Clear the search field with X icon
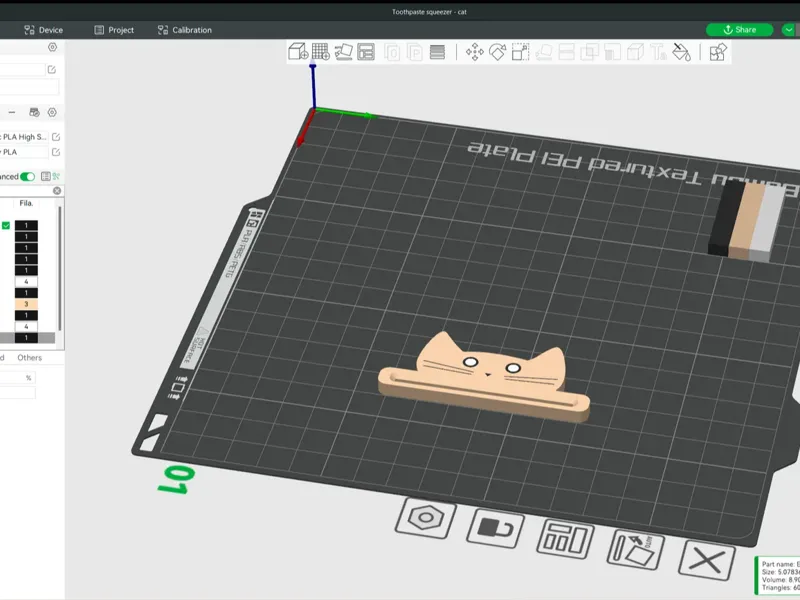 pos(57,190)
